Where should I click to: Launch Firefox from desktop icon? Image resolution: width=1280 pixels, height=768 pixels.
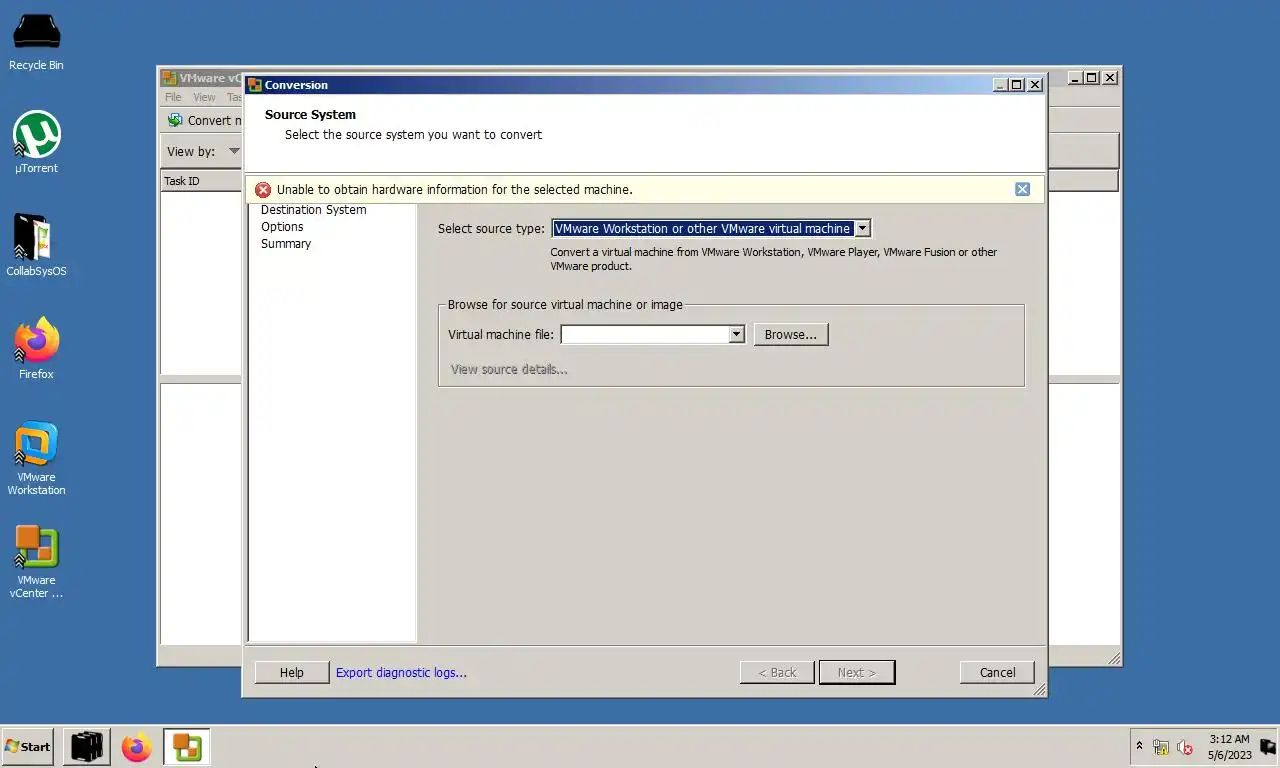tap(36, 348)
